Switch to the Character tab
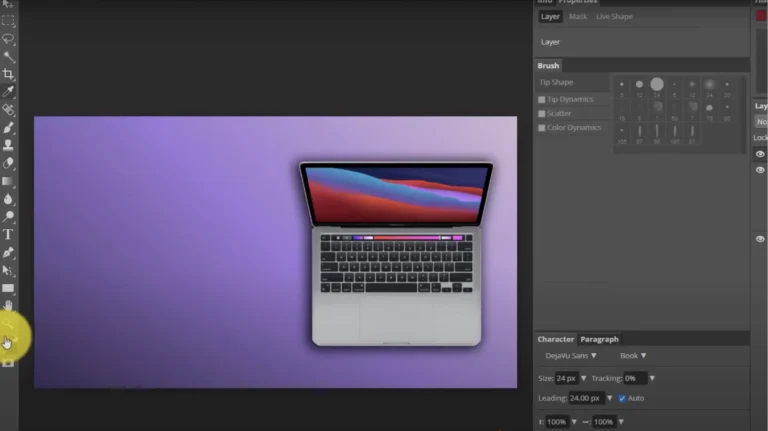 (x=555, y=339)
